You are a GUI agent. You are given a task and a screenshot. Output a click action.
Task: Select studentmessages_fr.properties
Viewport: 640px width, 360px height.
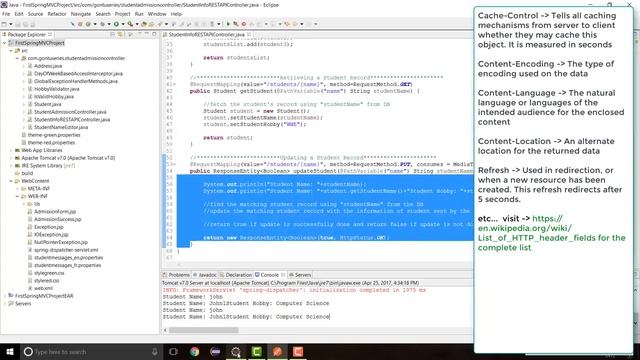click(x=67, y=265)
